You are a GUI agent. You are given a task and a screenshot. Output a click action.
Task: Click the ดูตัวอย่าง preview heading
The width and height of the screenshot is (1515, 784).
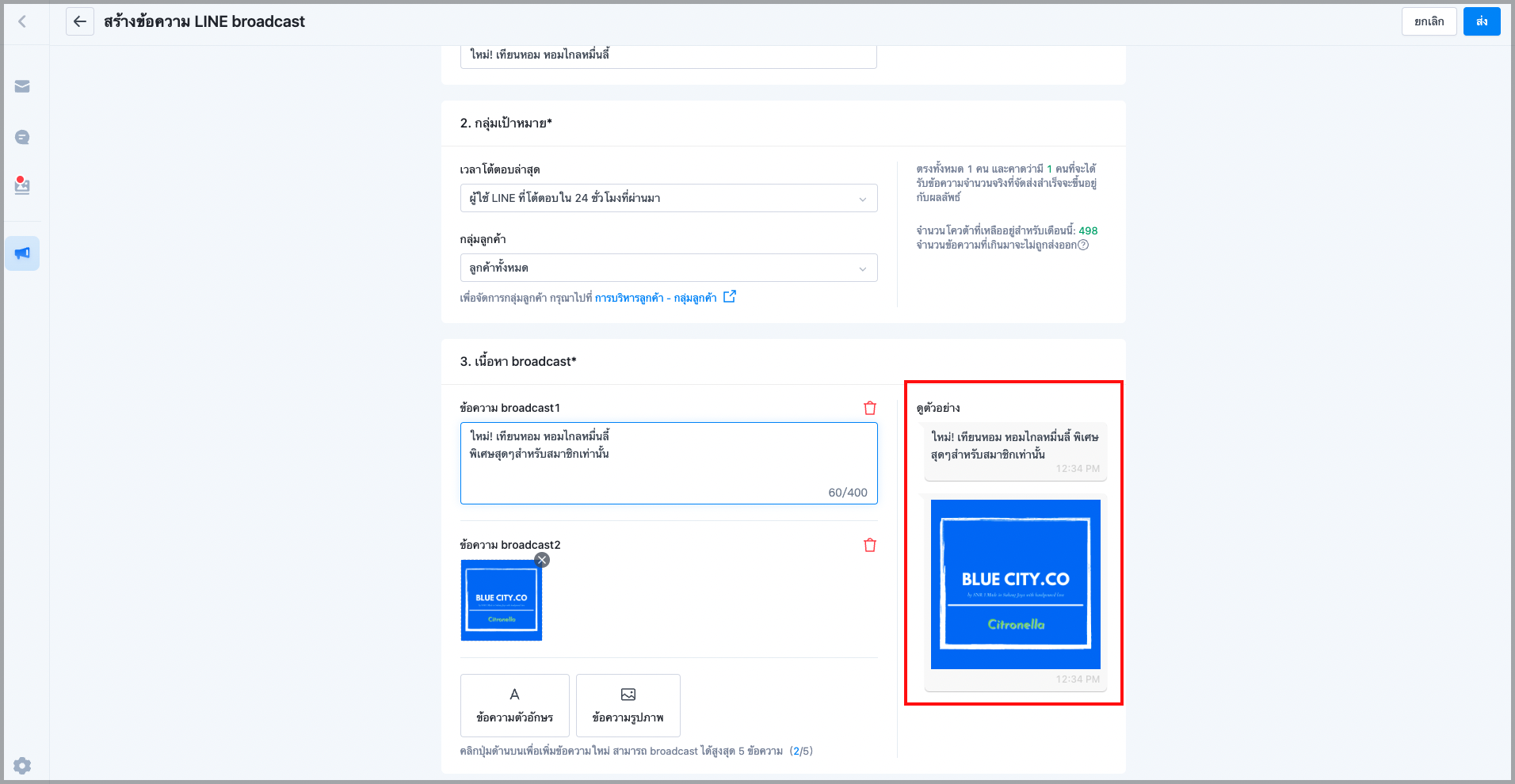[938, 408]
